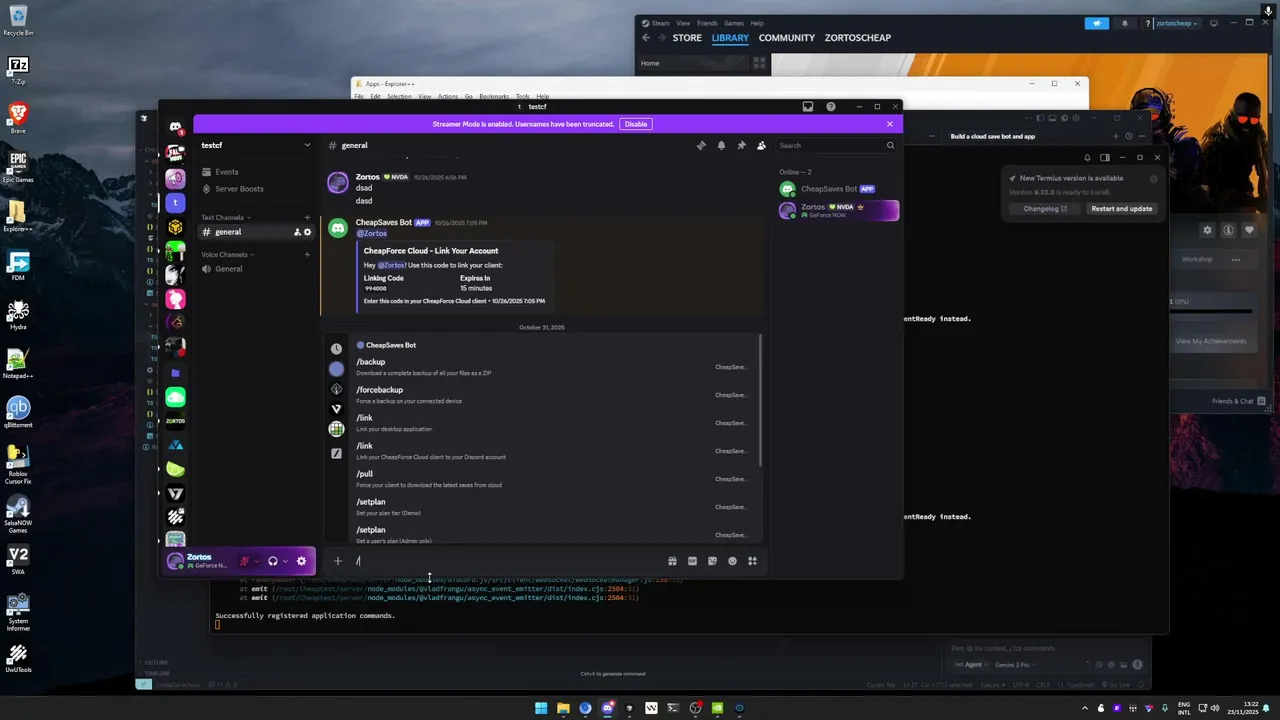Screen dimensions: 1280x720
Task: Open the Steam Games menu
Action: (734, 23)
